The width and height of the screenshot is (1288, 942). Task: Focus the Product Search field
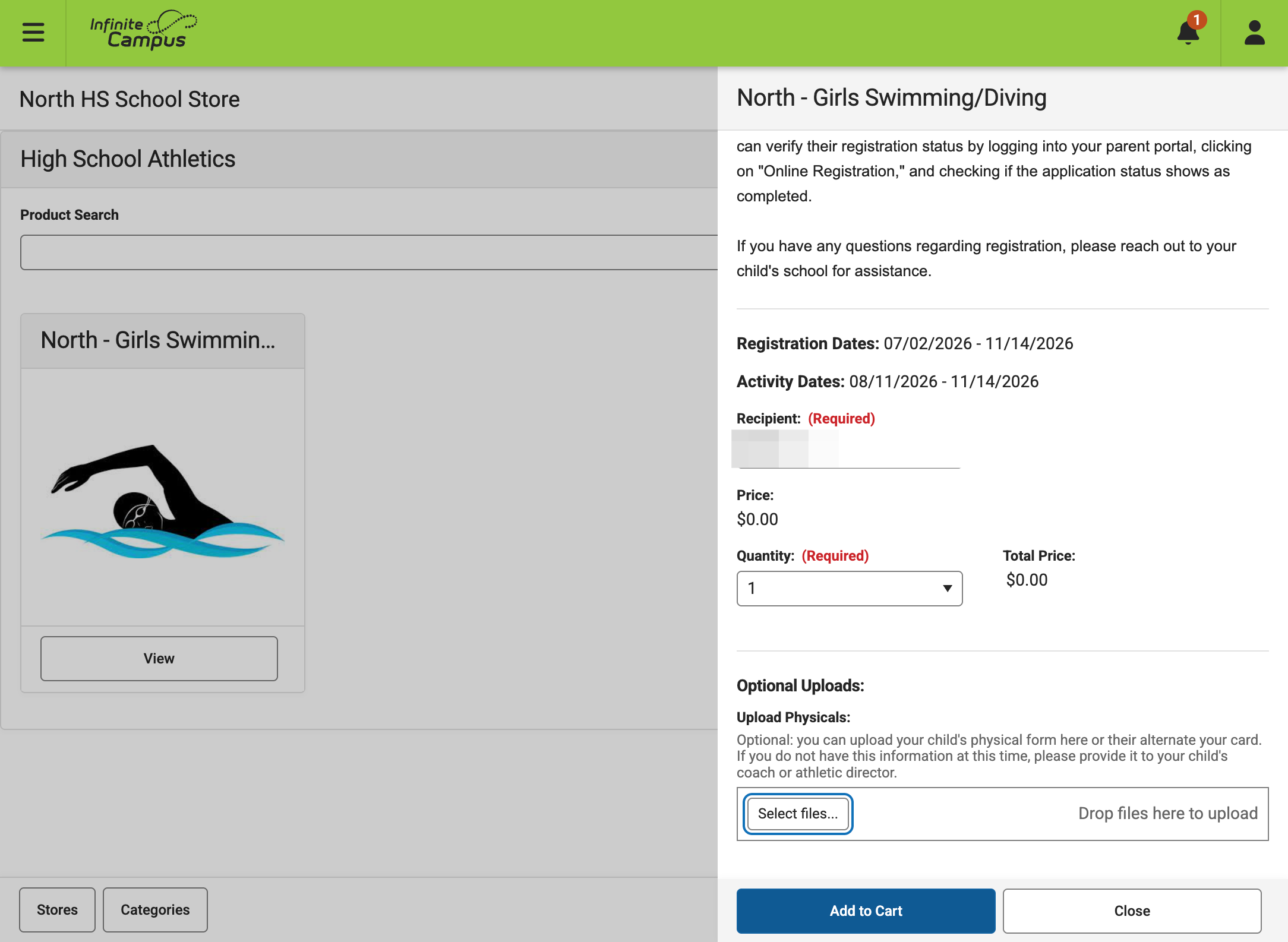(369, 252)
